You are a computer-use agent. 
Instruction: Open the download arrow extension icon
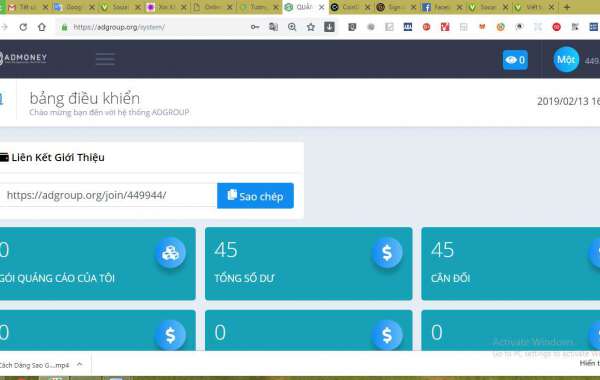329,27
